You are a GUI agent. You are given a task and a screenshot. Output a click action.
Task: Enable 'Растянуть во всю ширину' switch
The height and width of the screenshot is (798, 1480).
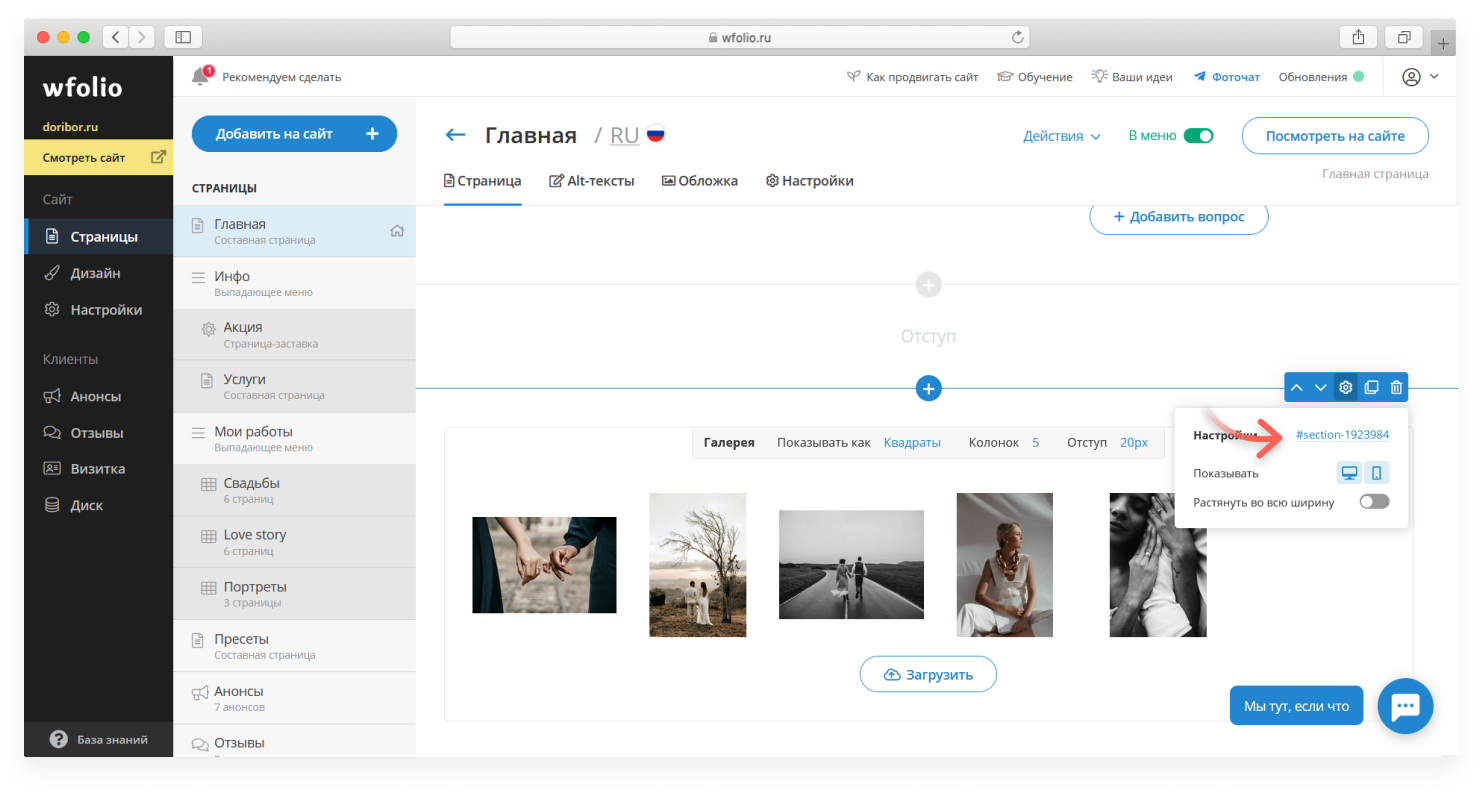pos(1374,502)
